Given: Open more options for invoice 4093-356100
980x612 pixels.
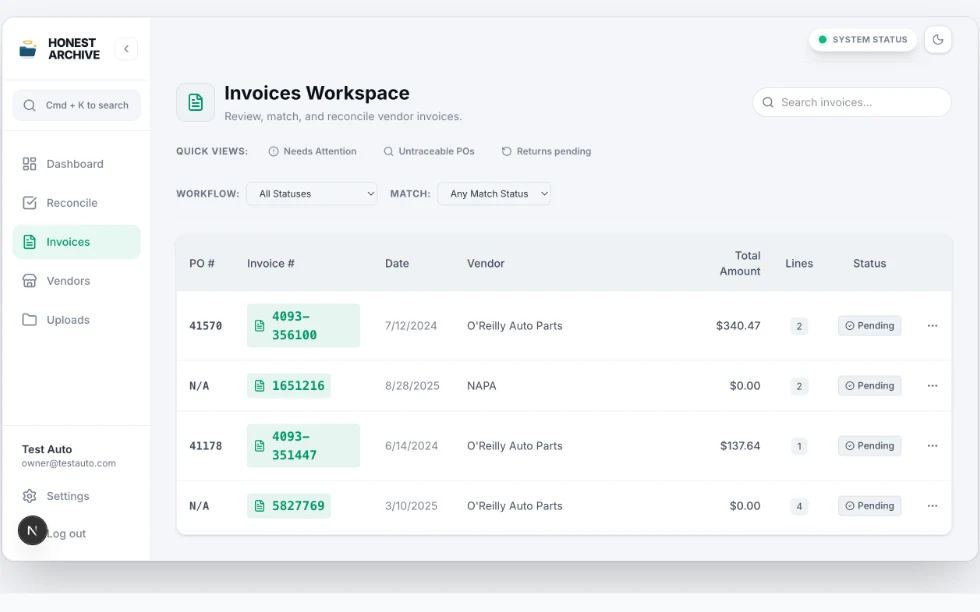Looking at the screenshot, I should click(x=932, y=326).
